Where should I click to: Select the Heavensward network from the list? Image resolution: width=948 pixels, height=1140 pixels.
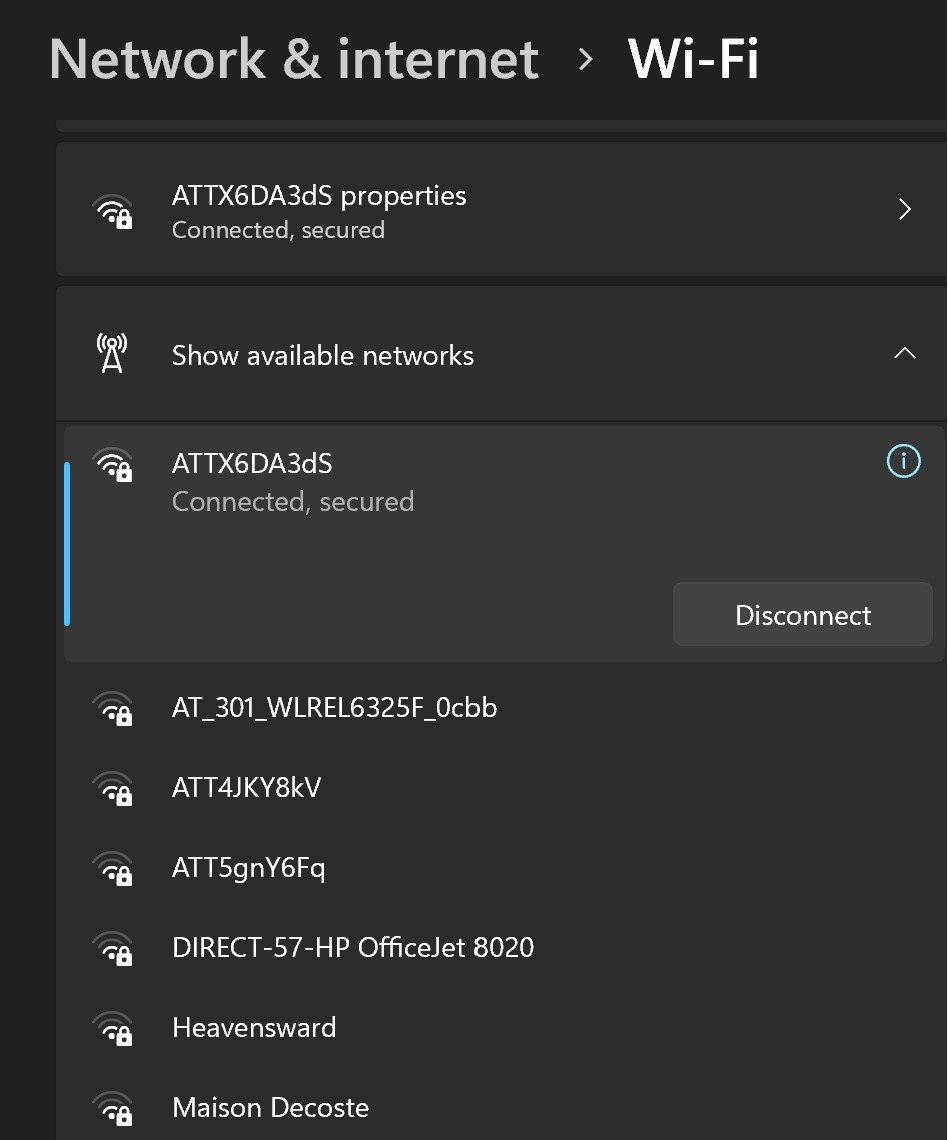254,1027
